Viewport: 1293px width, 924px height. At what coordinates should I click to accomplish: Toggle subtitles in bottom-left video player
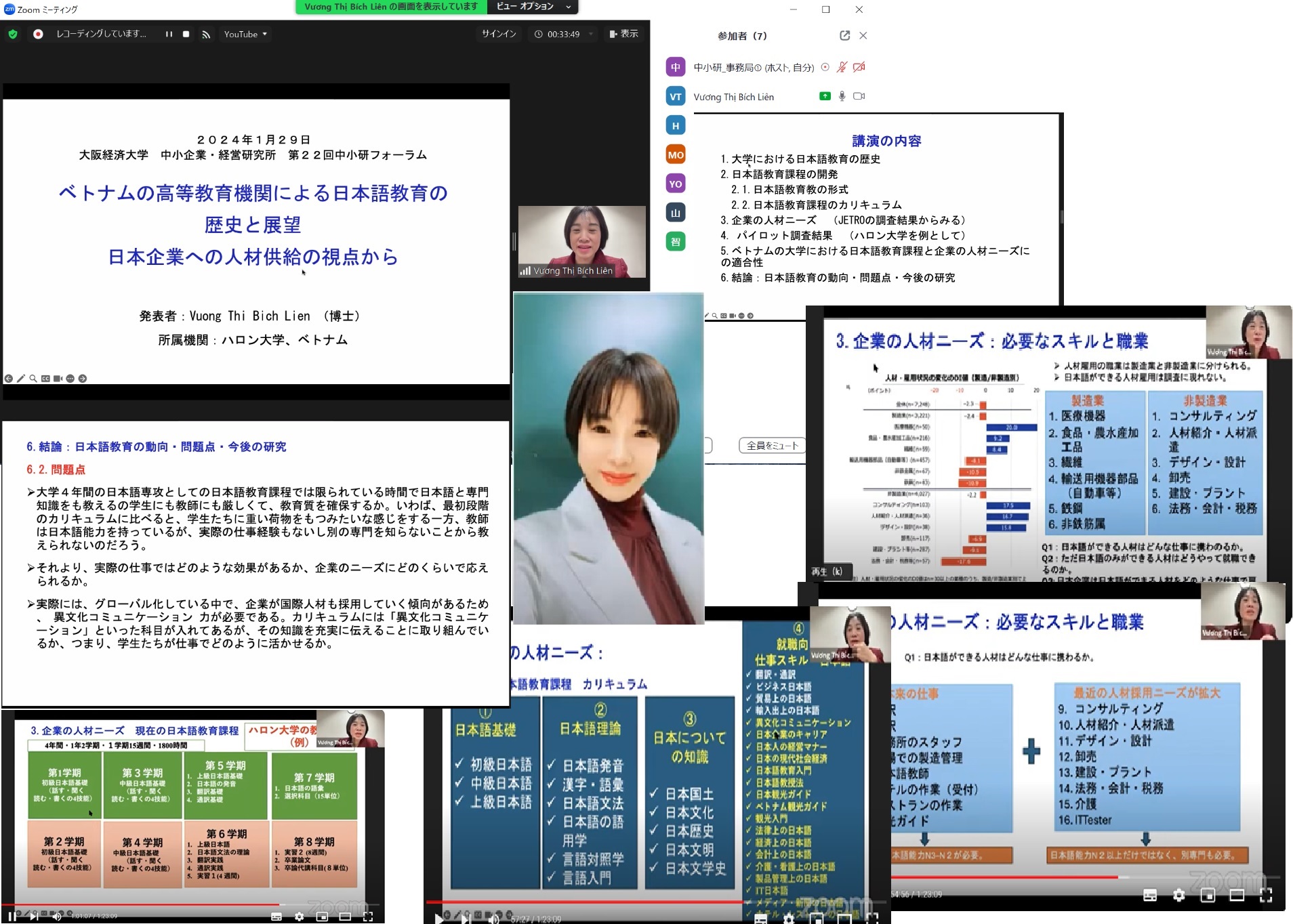point(276,917)
